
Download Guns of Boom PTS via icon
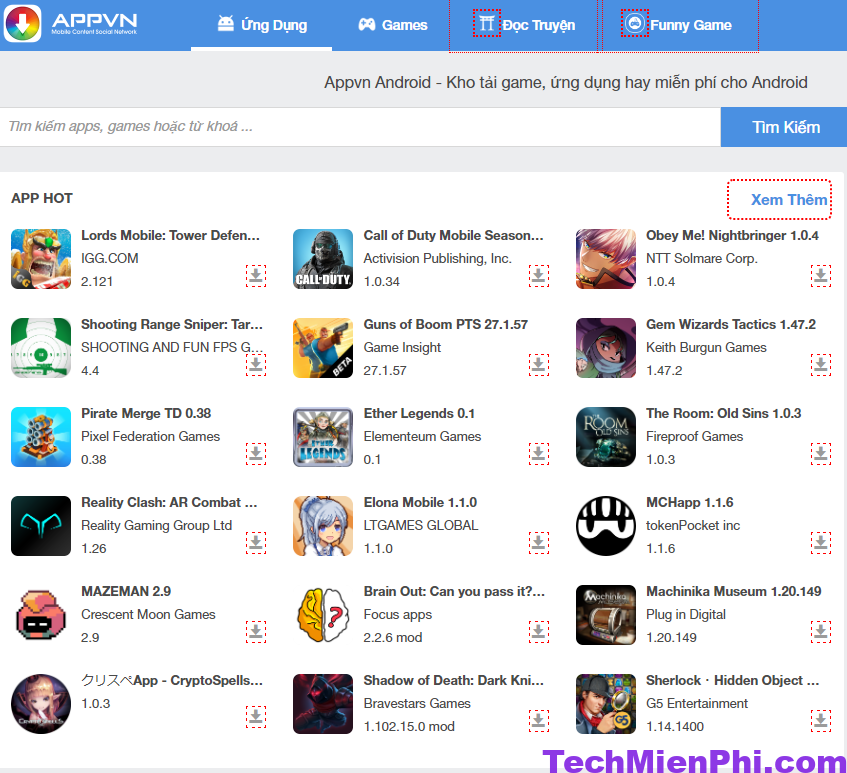[539, 365]
